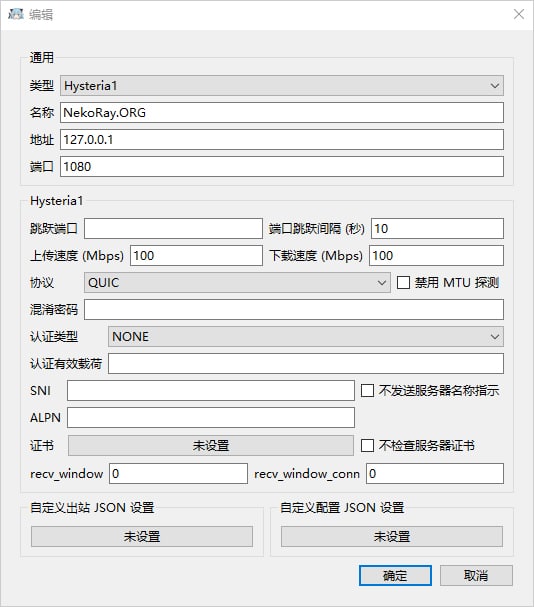Enable the 禁用 MTU 探测 checkbox
Screen dimensions: 534x607
403,283
